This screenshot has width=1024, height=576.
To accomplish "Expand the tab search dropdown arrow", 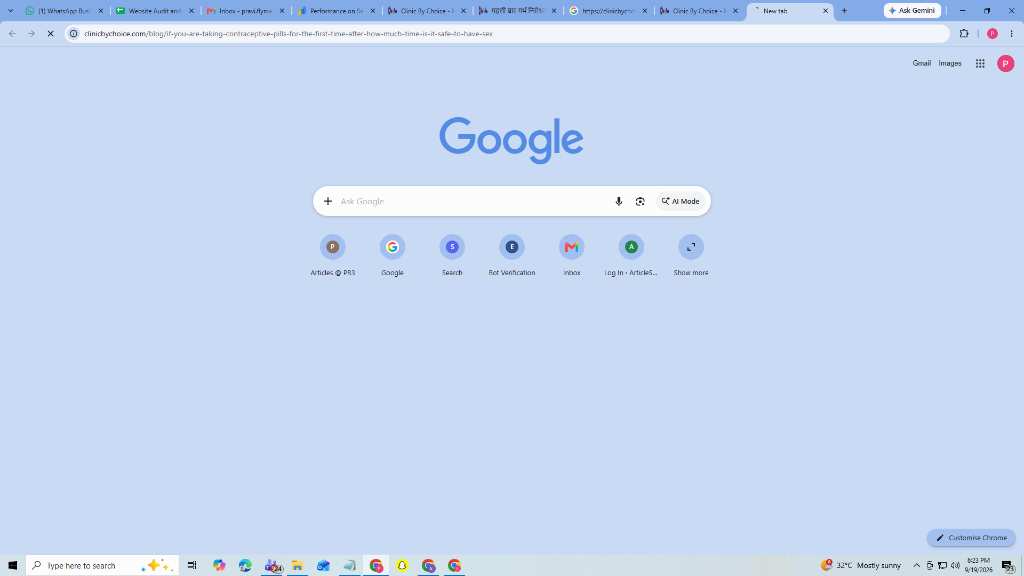I will 10,10.
